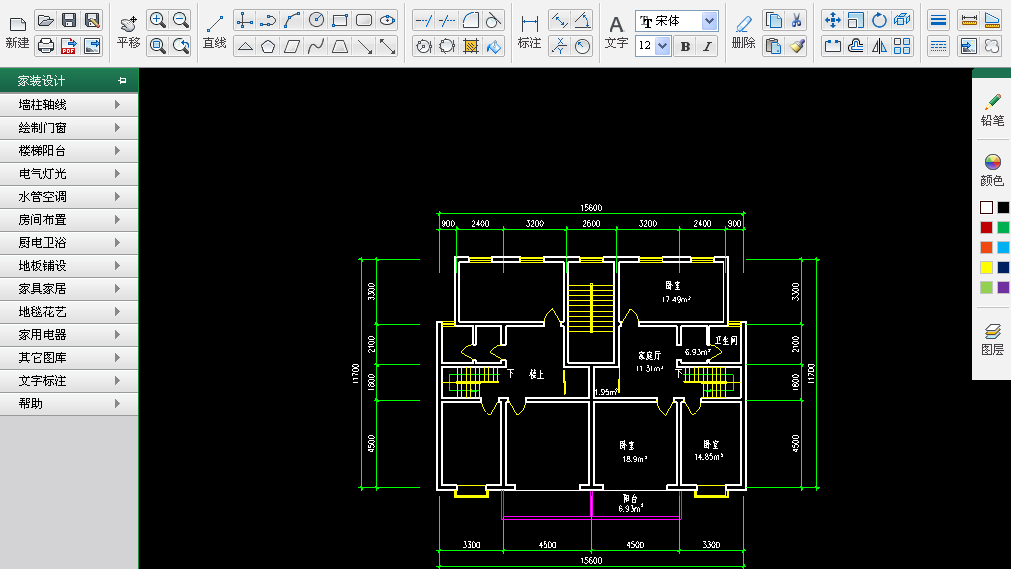Pin the 家装设计 panel
Viewport: 1011px width, 569px height.
(122, 81)
